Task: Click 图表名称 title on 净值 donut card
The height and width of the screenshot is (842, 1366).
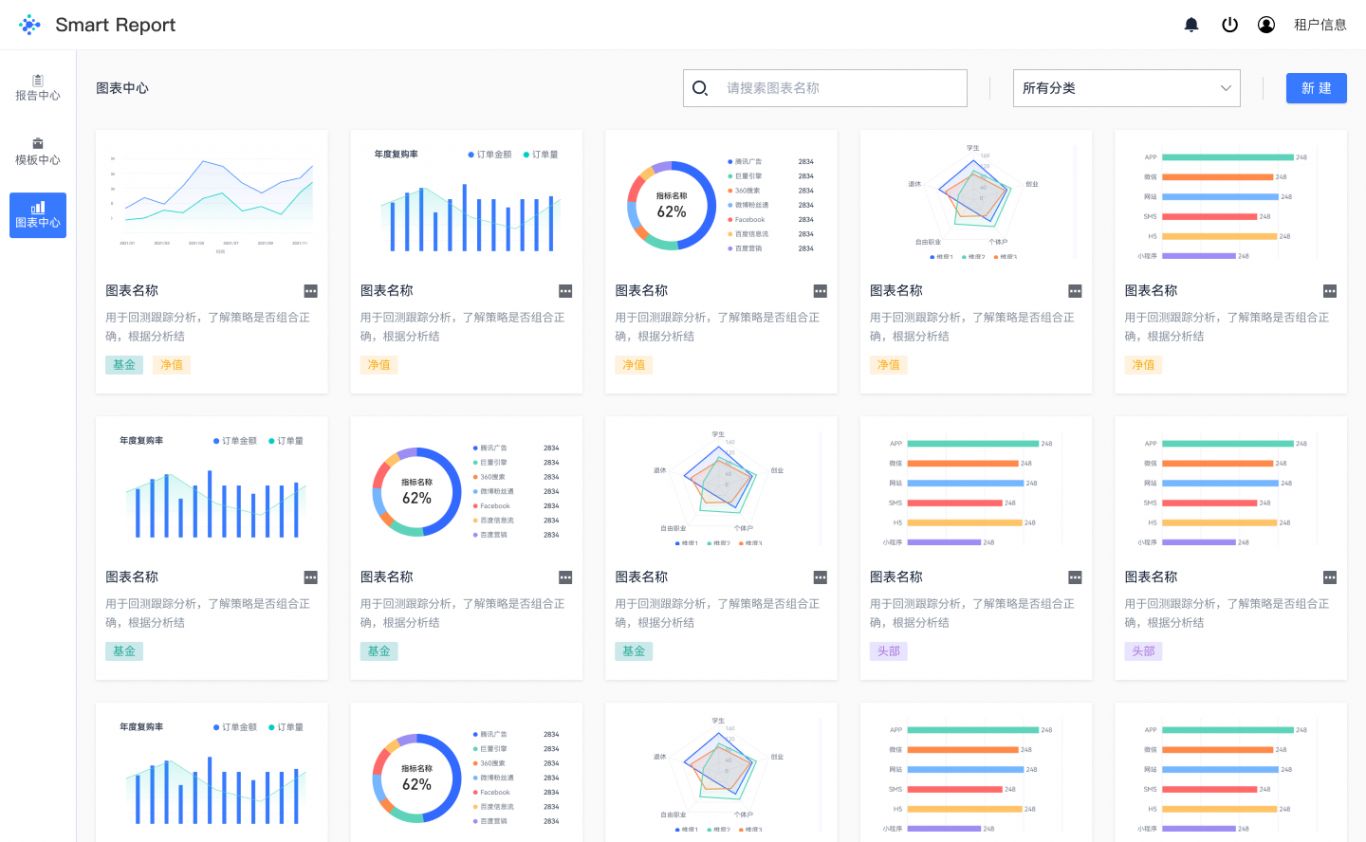Action: tap(641, 291)
